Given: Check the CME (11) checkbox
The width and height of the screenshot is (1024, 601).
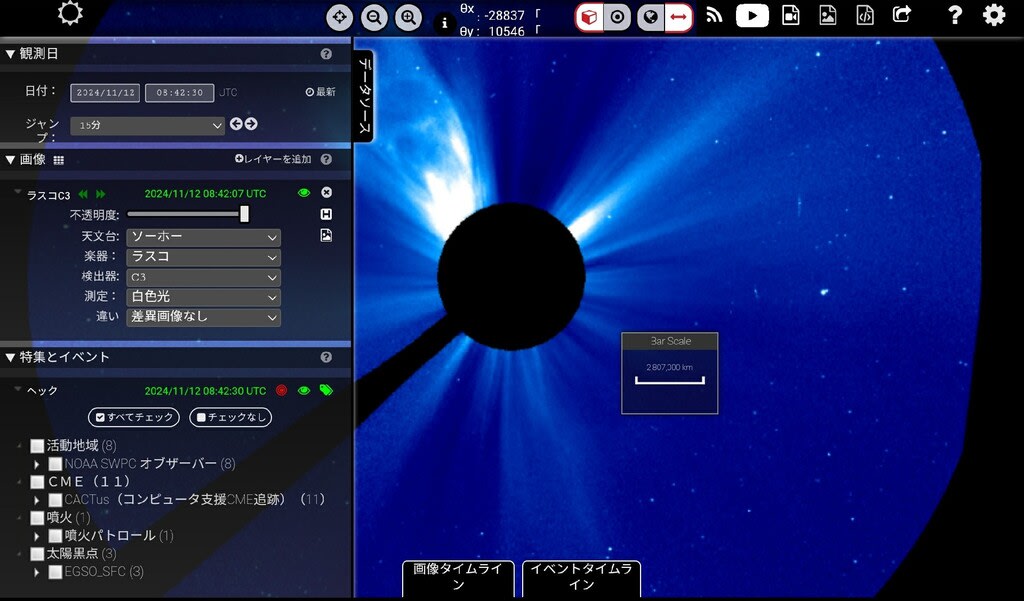Looking at the screenshot, I should click(37, 482).
